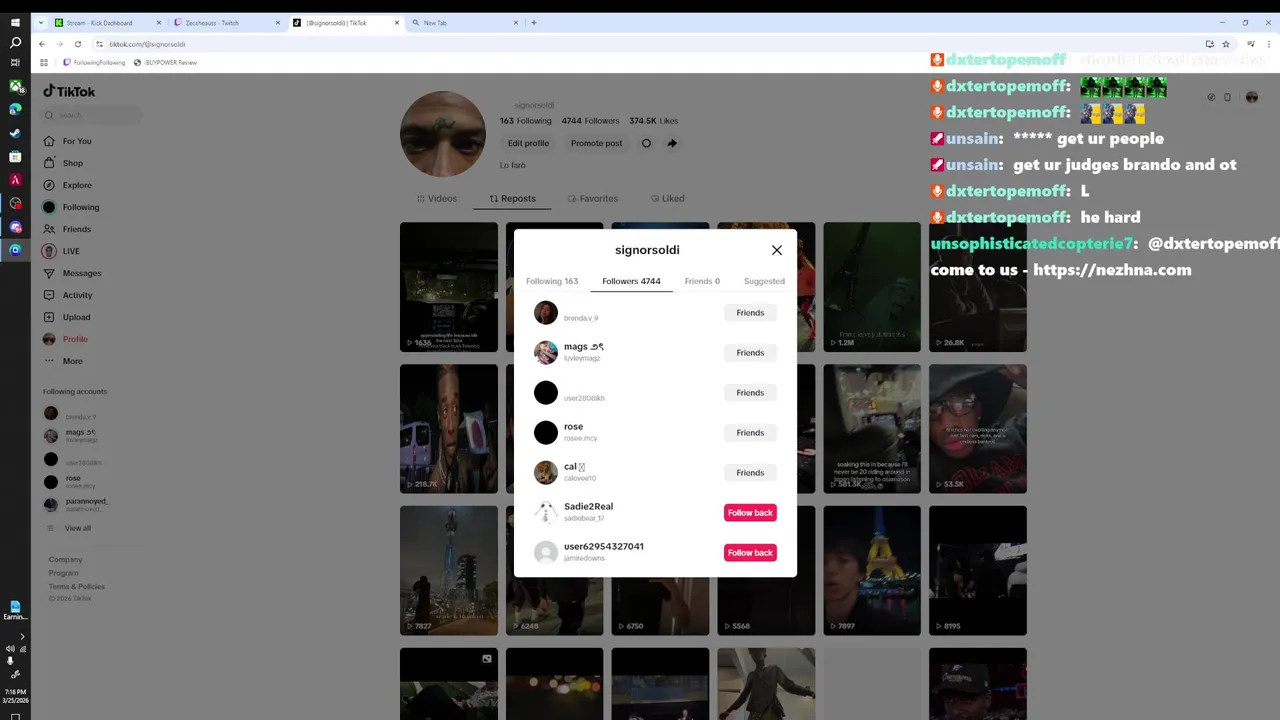Click browser back arrow

point(41,44)
